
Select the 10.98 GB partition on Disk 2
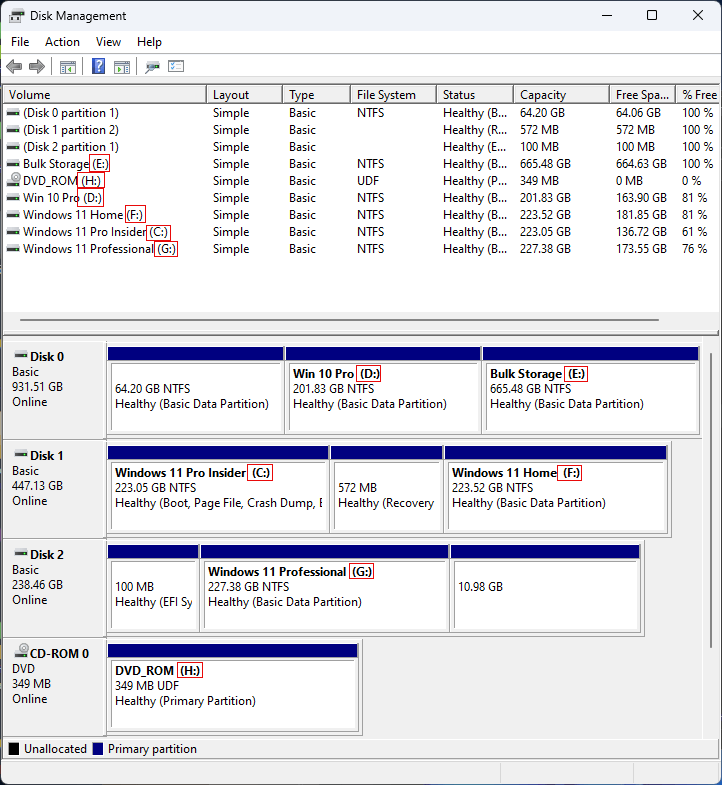[545, 587]
